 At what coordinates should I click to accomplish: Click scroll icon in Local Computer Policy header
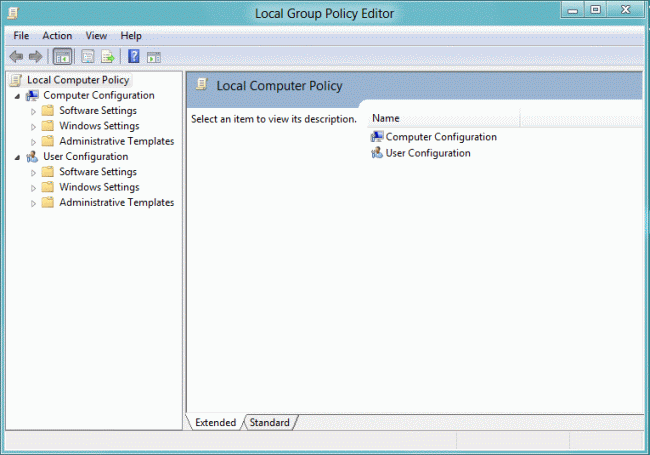202,85
